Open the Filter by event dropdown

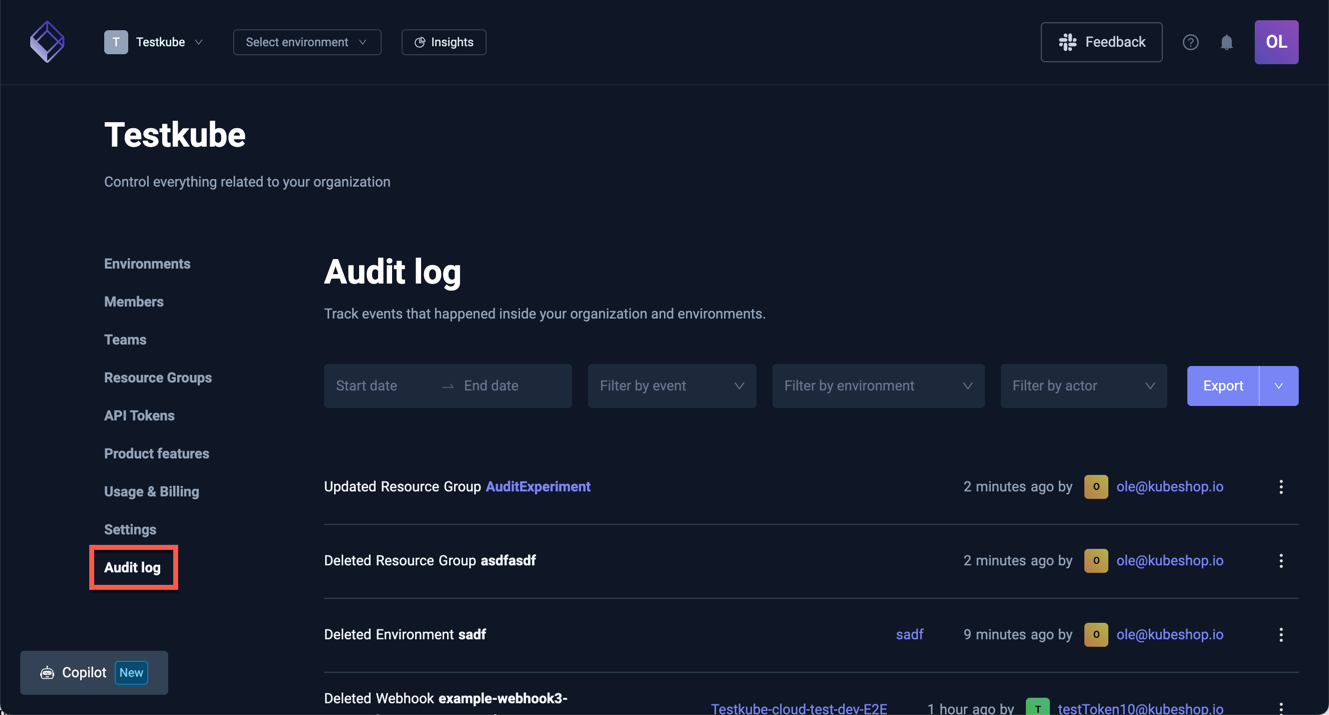point(671,385)
